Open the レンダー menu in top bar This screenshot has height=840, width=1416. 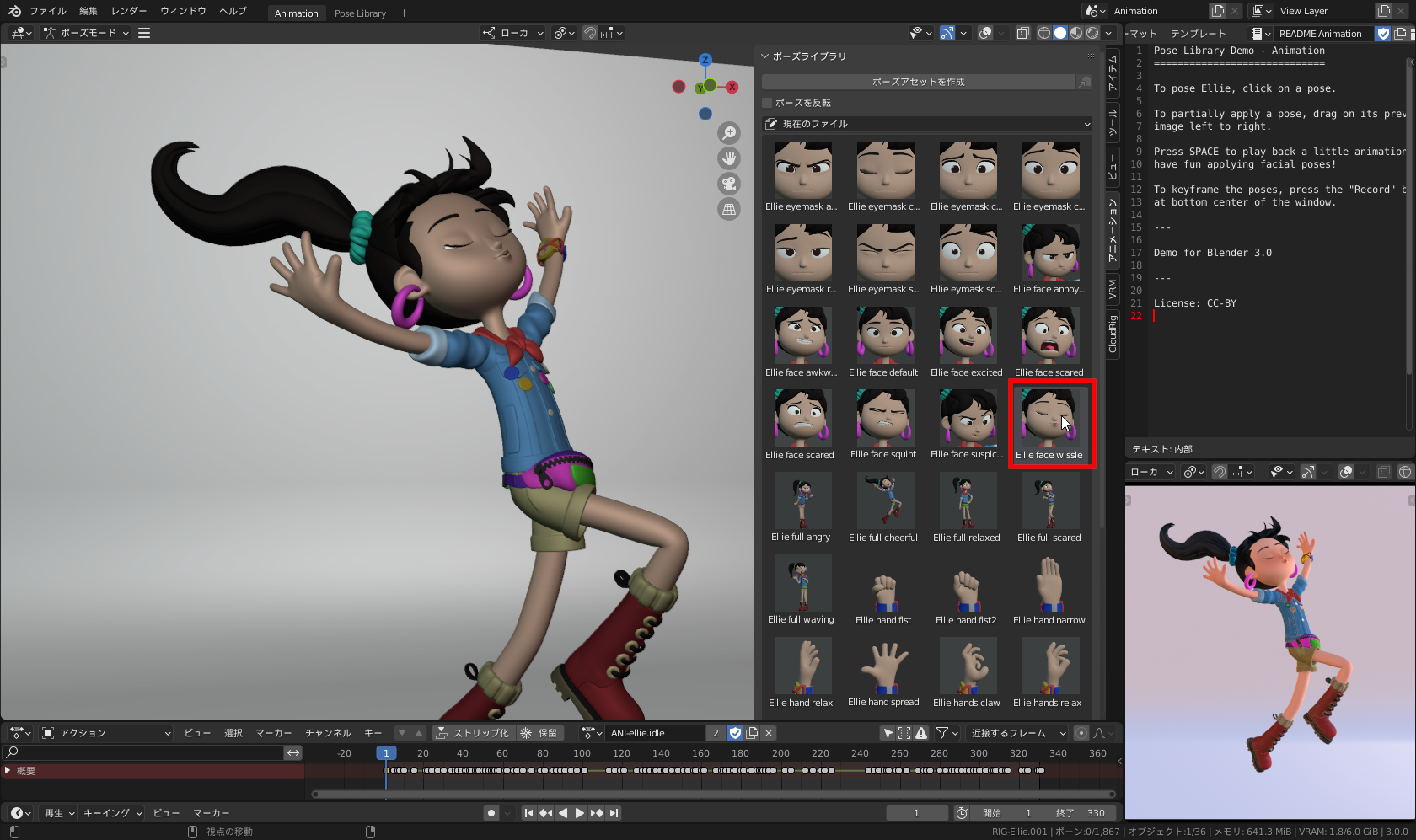(128, 11)
